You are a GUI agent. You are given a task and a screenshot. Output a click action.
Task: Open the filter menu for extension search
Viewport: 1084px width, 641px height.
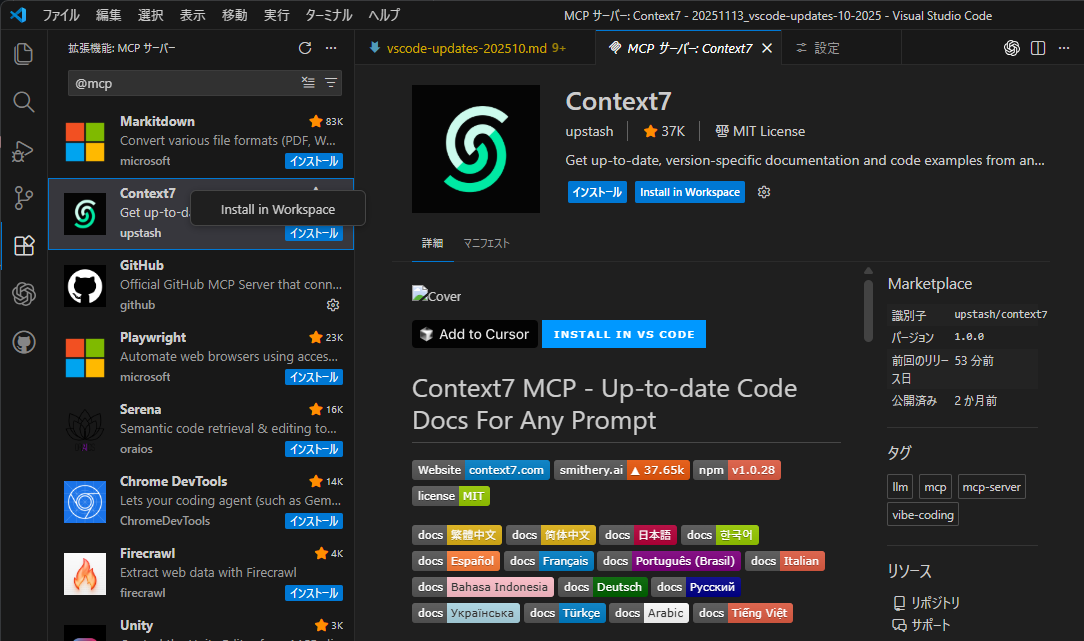click(x=331, y=83)
